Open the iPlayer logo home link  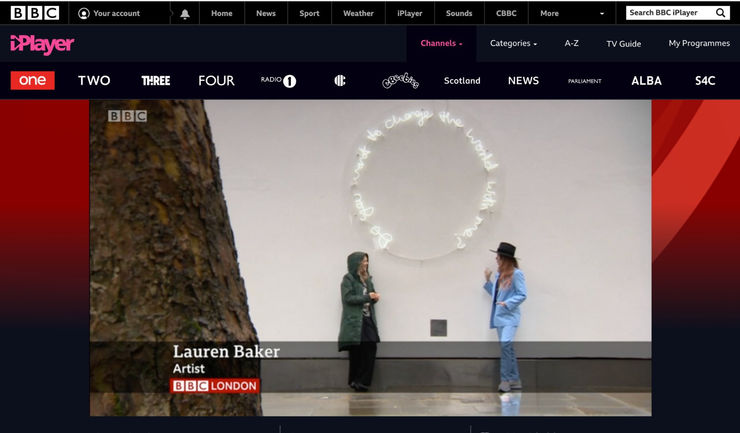[x=42, y=44]
